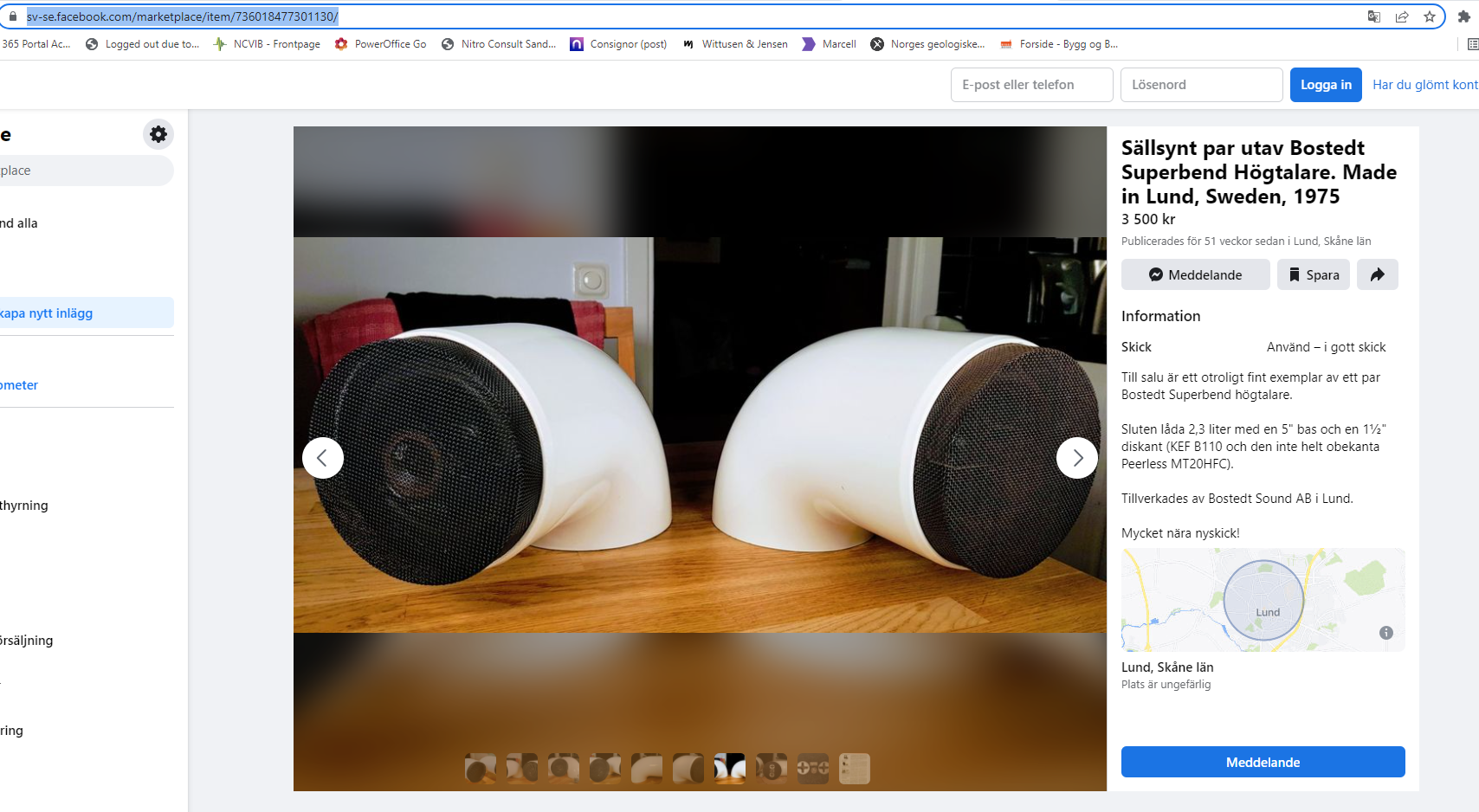Open the Nitro Consult Sand... bookmark
Viewport: 1479px width, 812px height.
[498, 44]
